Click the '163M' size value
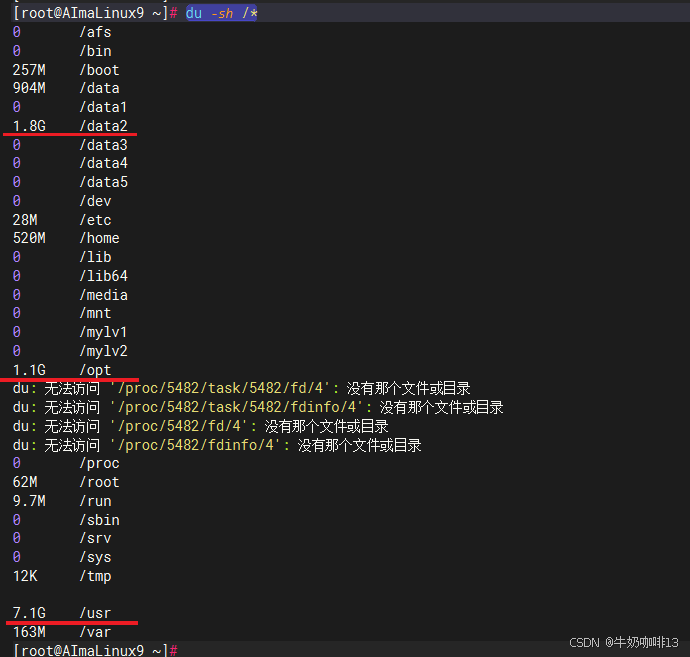Screen dimensions: 690x657 tap(29, 632)
